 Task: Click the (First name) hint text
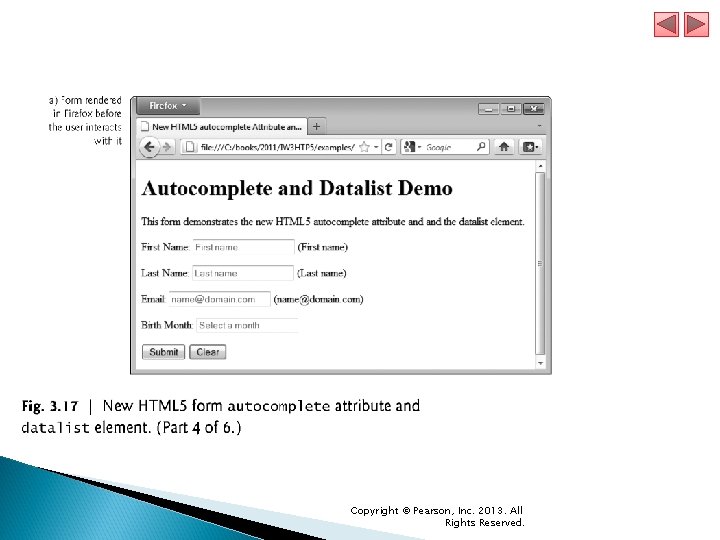pyautogui.click(x=322, y=248)
